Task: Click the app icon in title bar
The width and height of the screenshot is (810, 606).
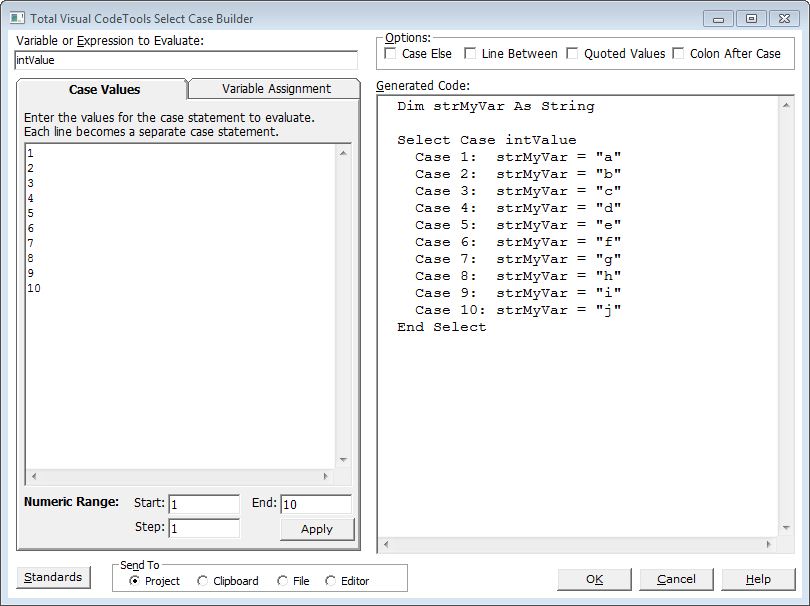Action: click(17, 18)
